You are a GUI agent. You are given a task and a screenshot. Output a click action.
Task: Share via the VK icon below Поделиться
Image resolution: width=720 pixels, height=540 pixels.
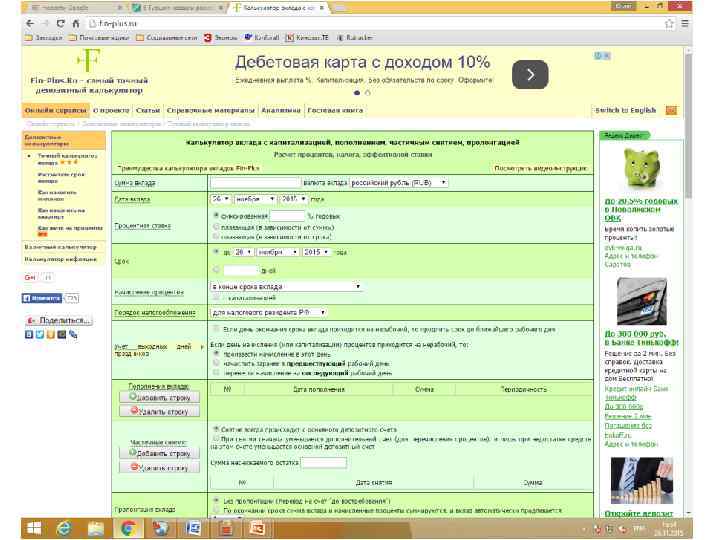point(29,334)
